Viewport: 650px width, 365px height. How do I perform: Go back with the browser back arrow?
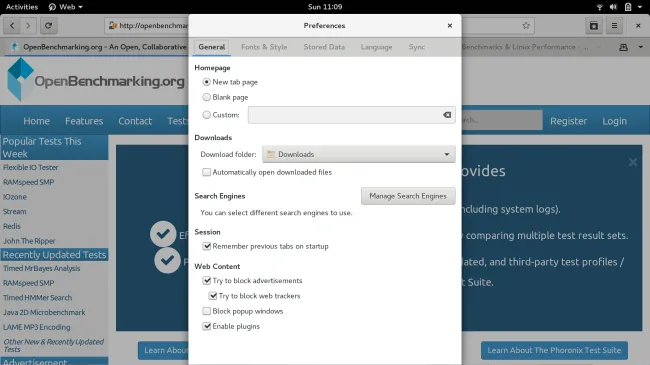click(x=12, y=26)
